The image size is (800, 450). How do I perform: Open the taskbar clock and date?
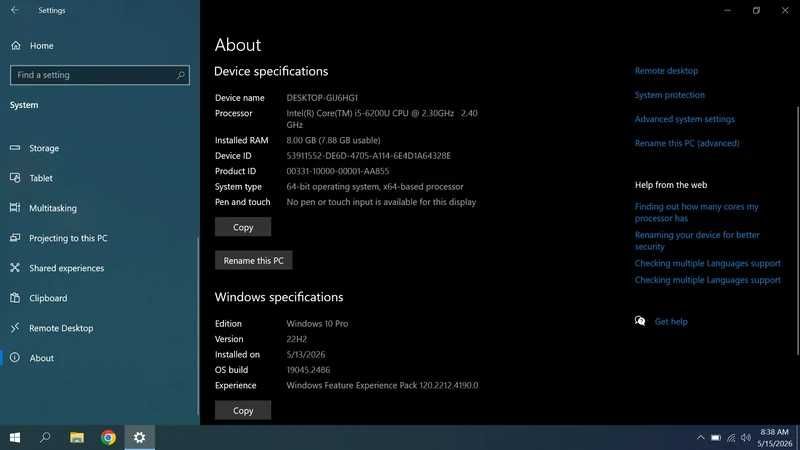pos(774,438)
